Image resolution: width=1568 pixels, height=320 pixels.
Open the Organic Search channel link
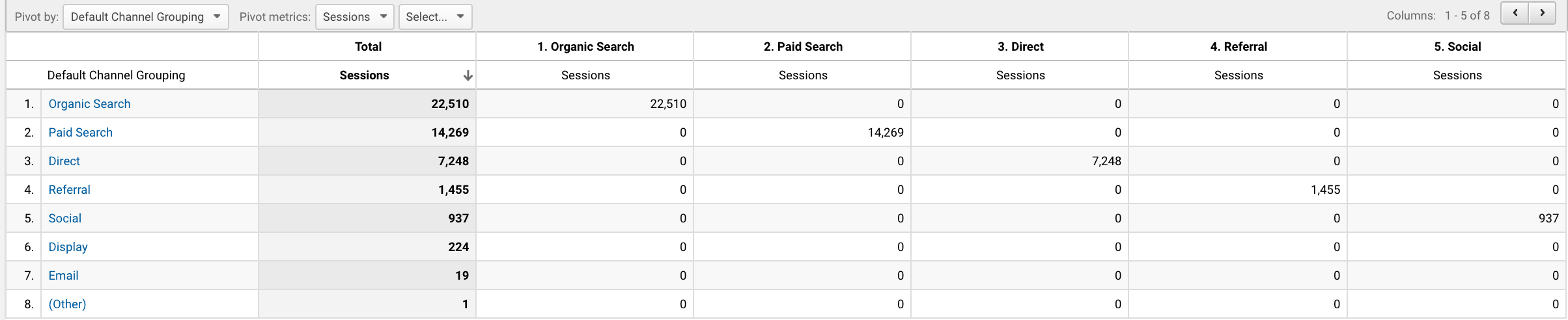[x=89, y=104]
